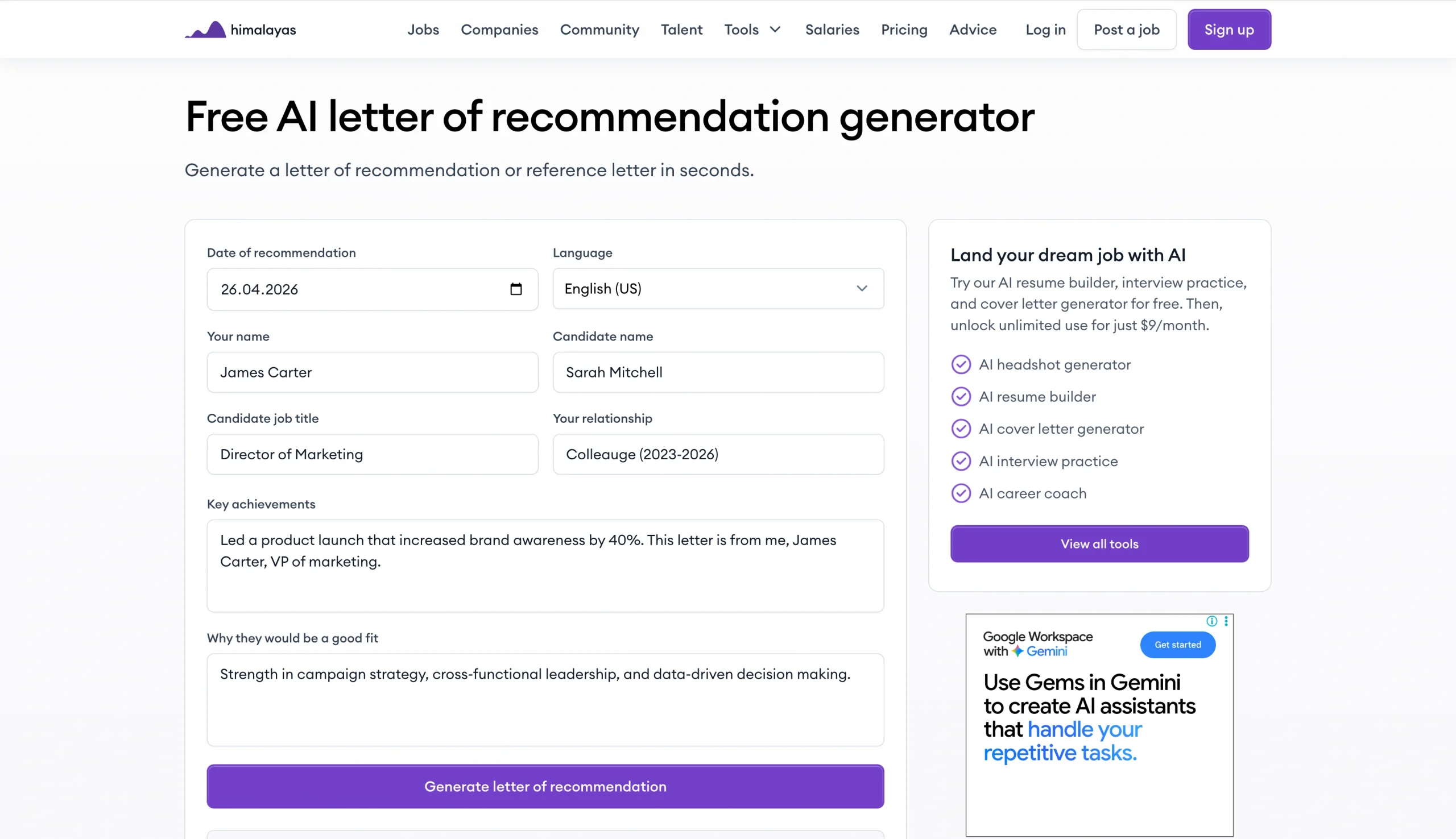
Task: Click the AI resume builder checkmark icon
Action: pyautogui.click(x=960, y=396)
